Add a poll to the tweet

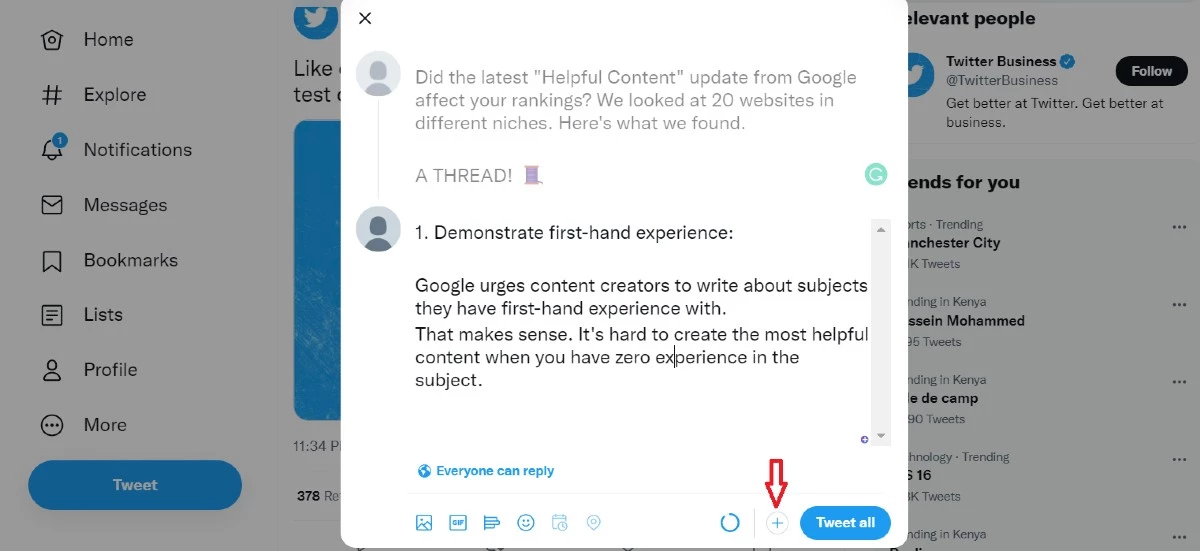click(491, 522)
